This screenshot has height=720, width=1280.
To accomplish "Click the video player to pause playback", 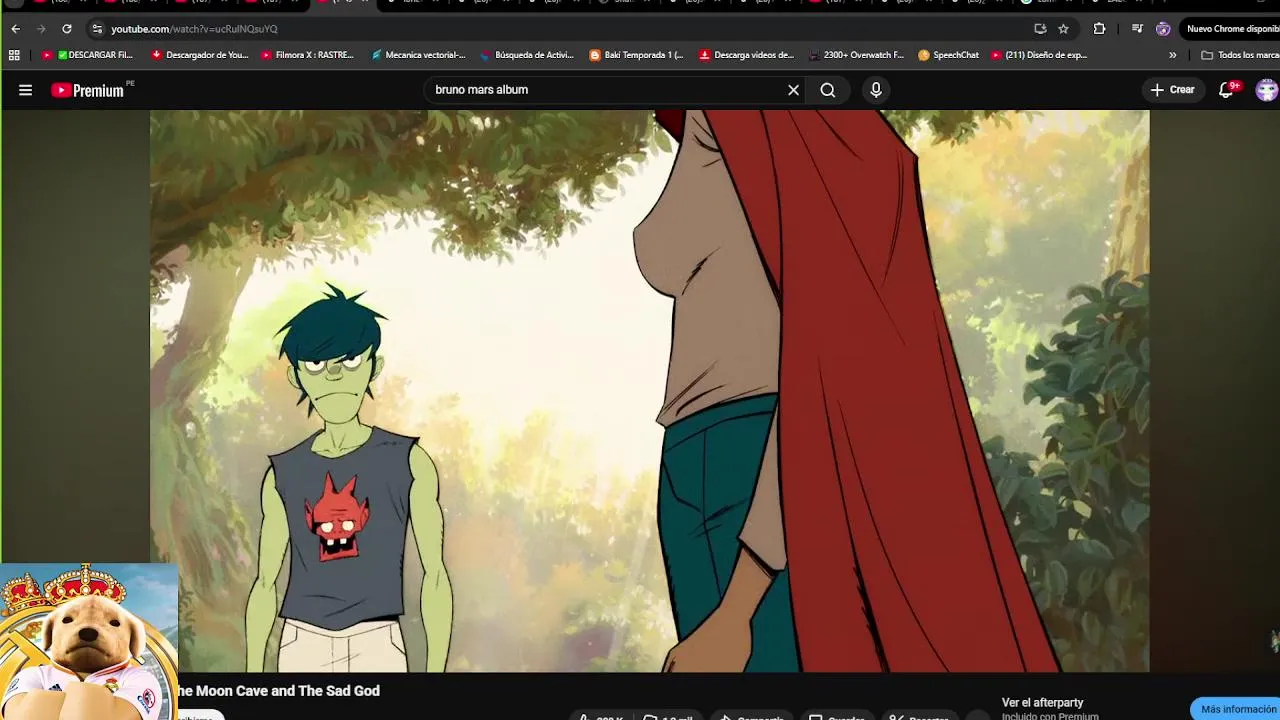I will click(650, 391).
